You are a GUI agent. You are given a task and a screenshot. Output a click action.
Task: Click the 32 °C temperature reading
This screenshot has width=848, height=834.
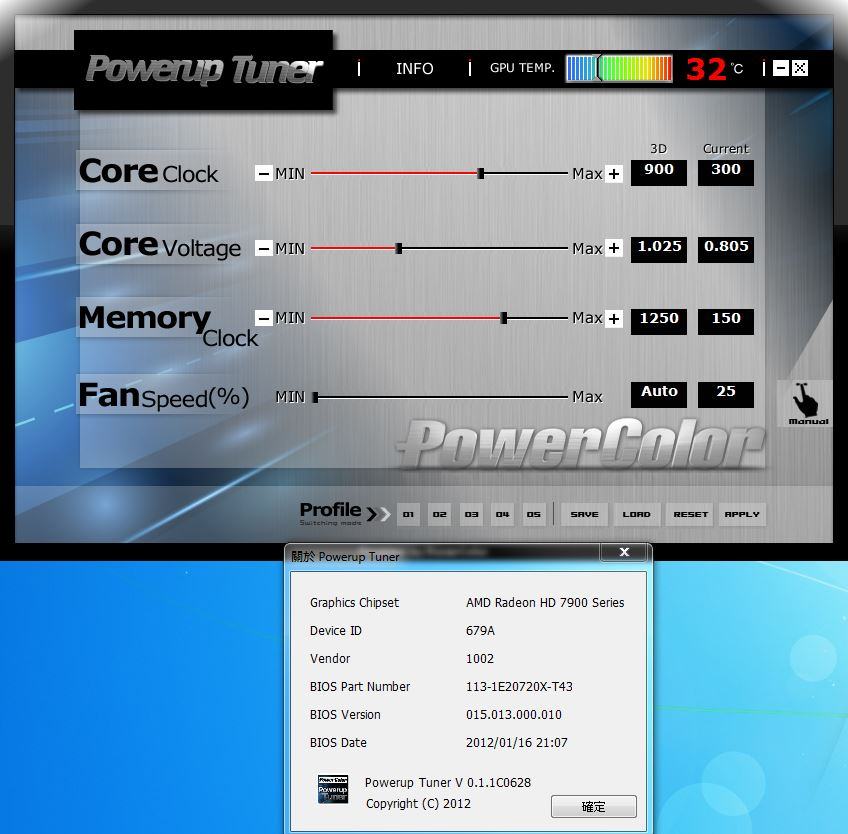click(714, 69)
